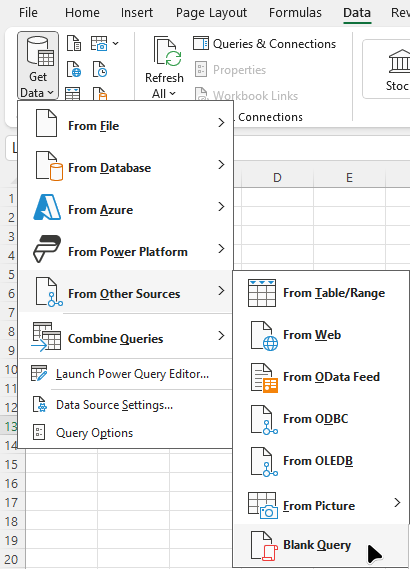The height and width of the screenshot is (569, 410).
Task: Select row 16 header
Action: point(12,483)
